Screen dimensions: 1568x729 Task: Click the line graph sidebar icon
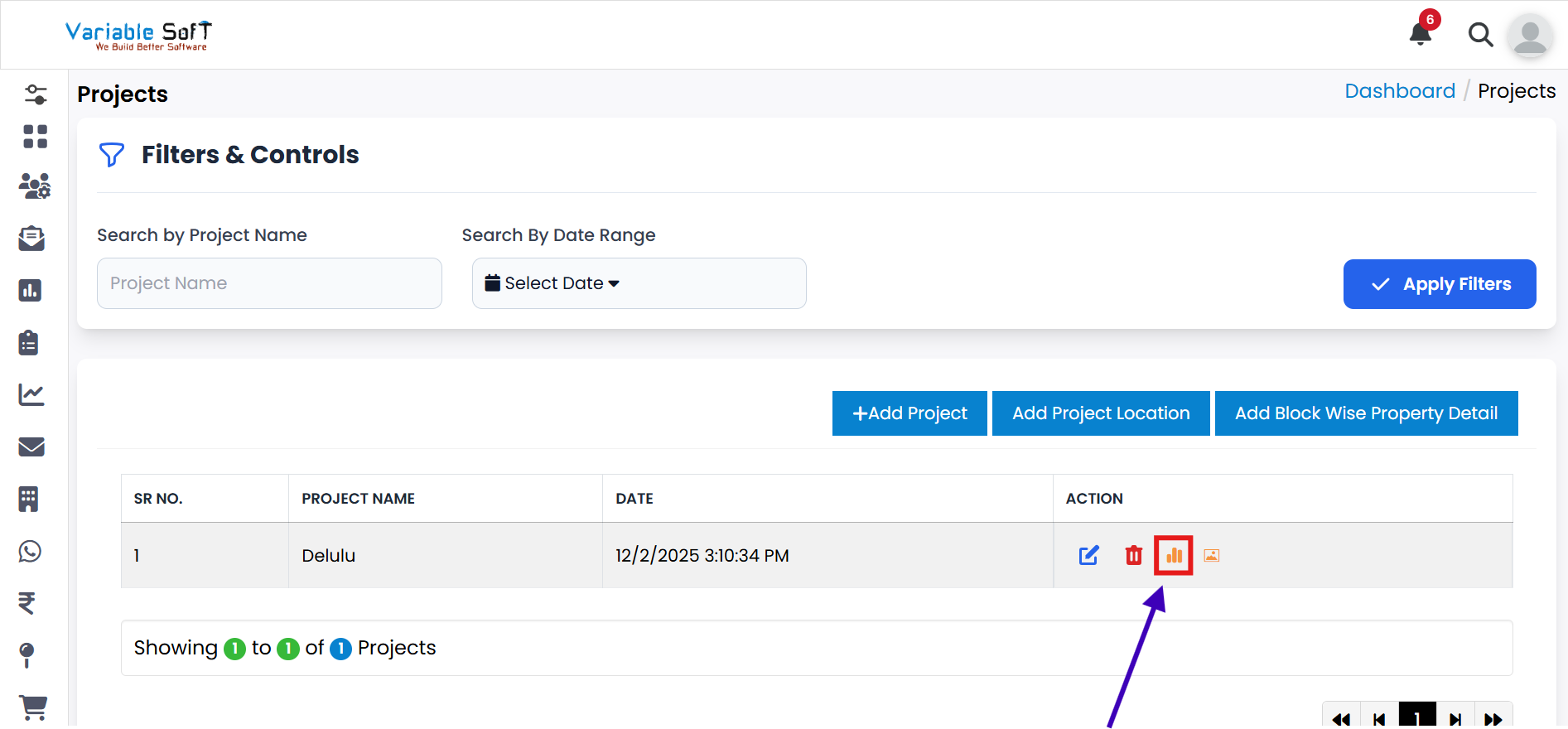[31, 394]
